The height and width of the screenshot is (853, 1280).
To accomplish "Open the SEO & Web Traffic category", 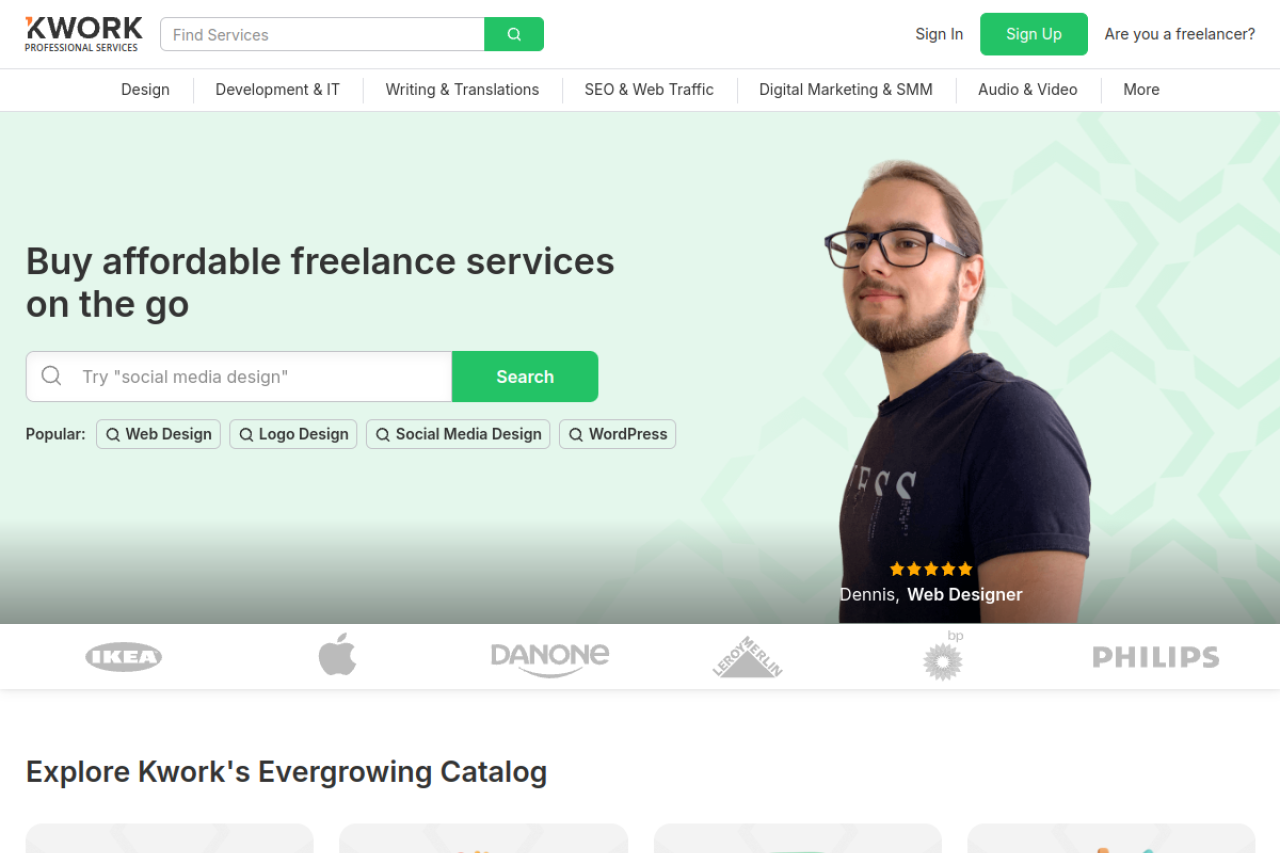I will pos(649,90).
